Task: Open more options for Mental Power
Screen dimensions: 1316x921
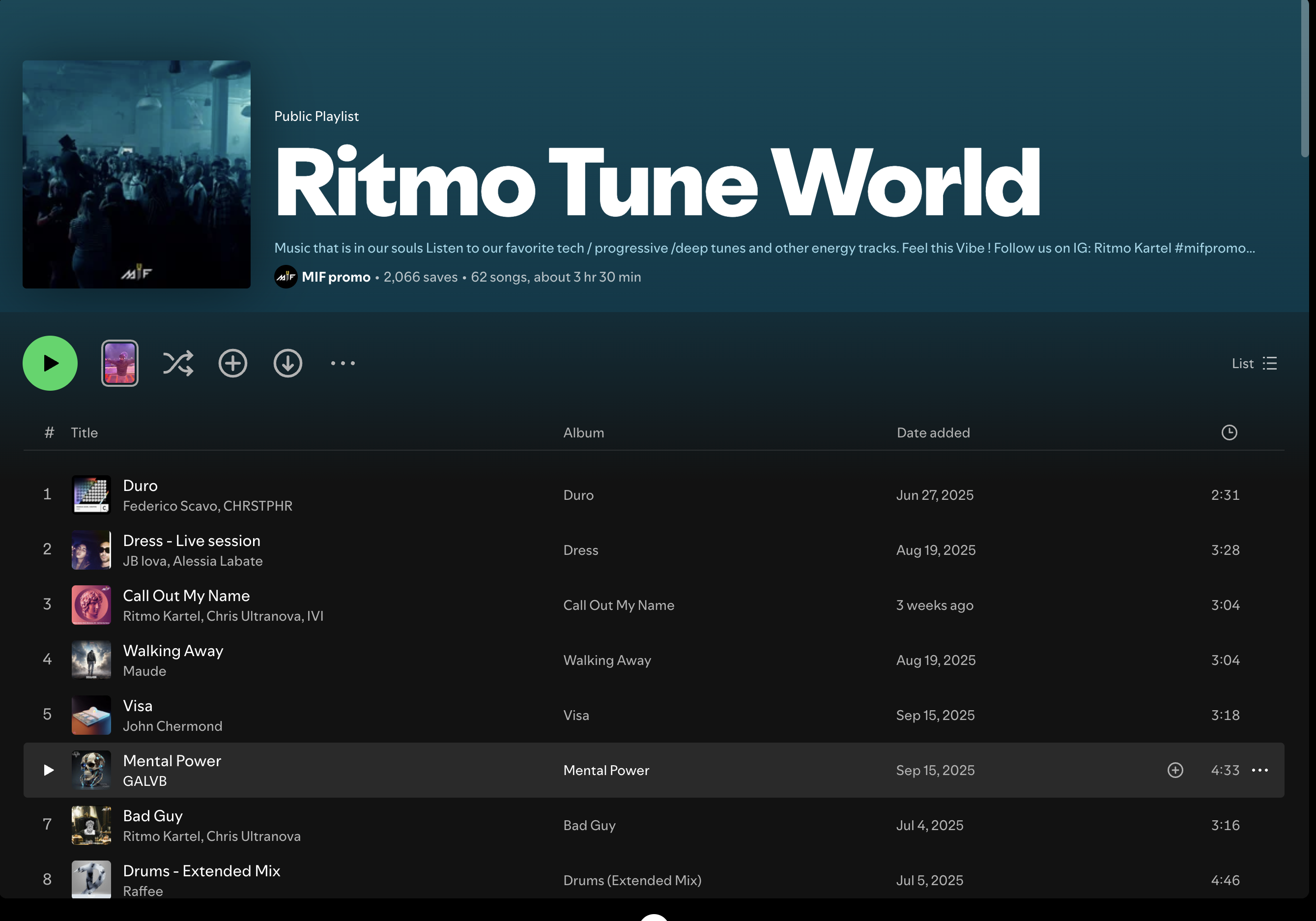Action: click(1260, 770)
